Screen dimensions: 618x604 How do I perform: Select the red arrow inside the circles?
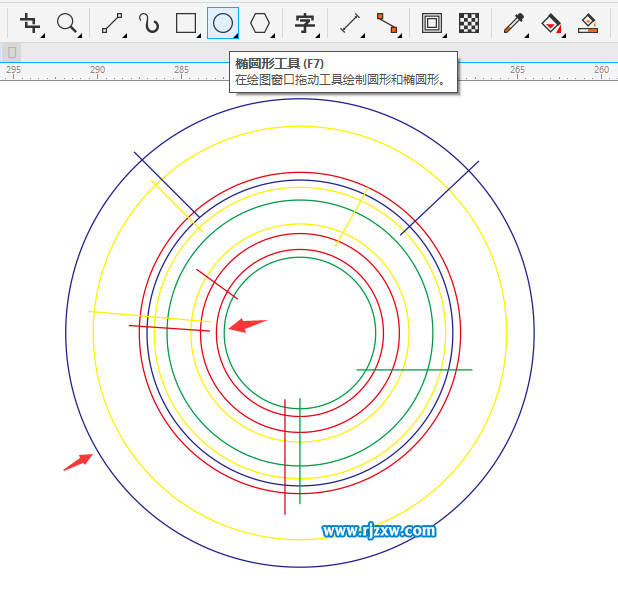(247, 325)
